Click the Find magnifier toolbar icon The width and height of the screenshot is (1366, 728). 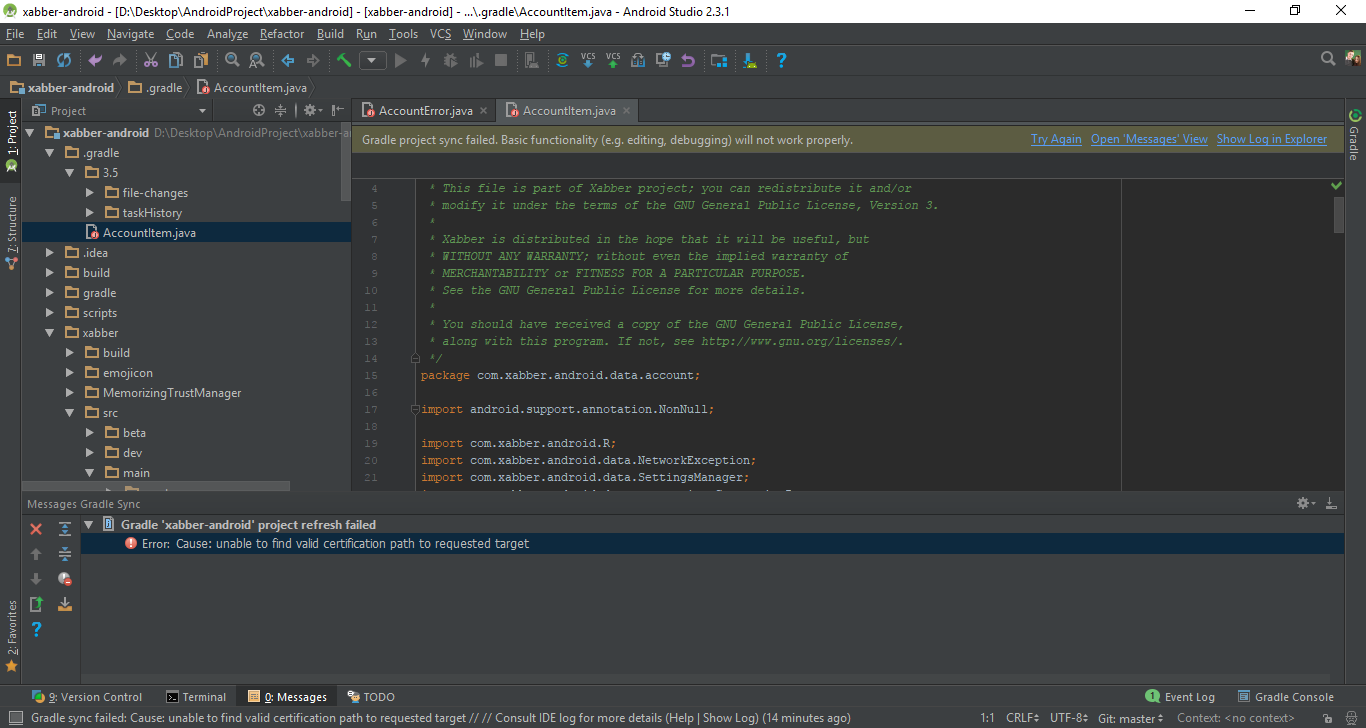232,60
